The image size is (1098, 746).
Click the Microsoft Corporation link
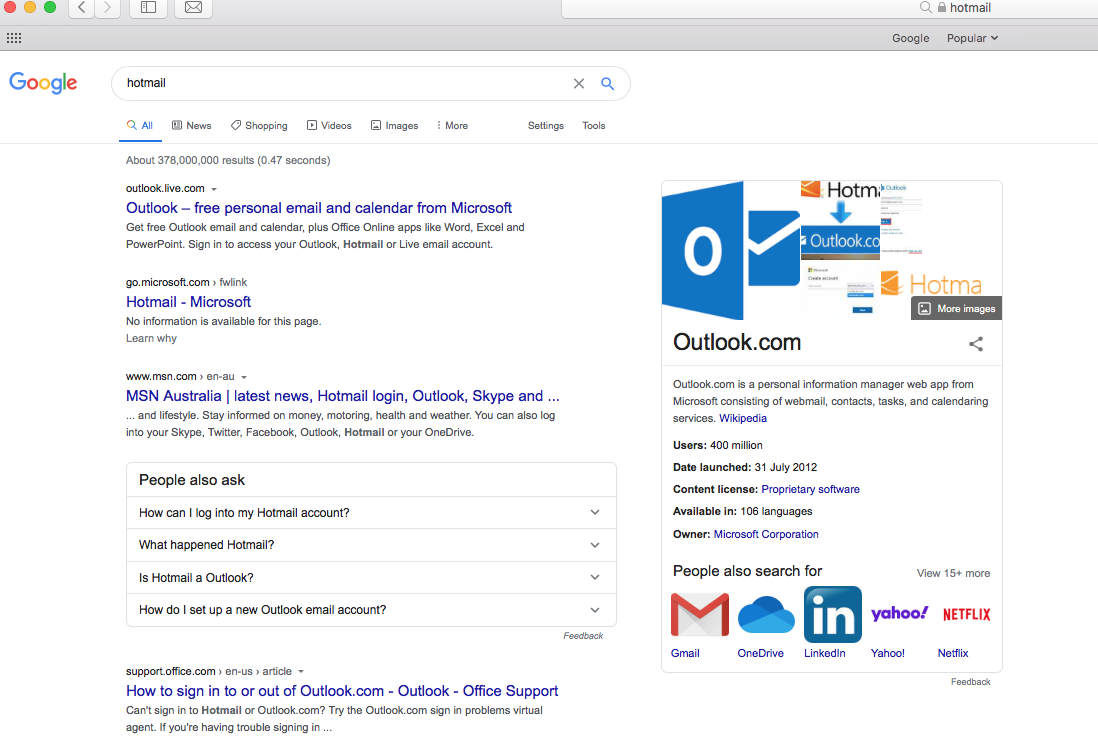coord(766,534)
